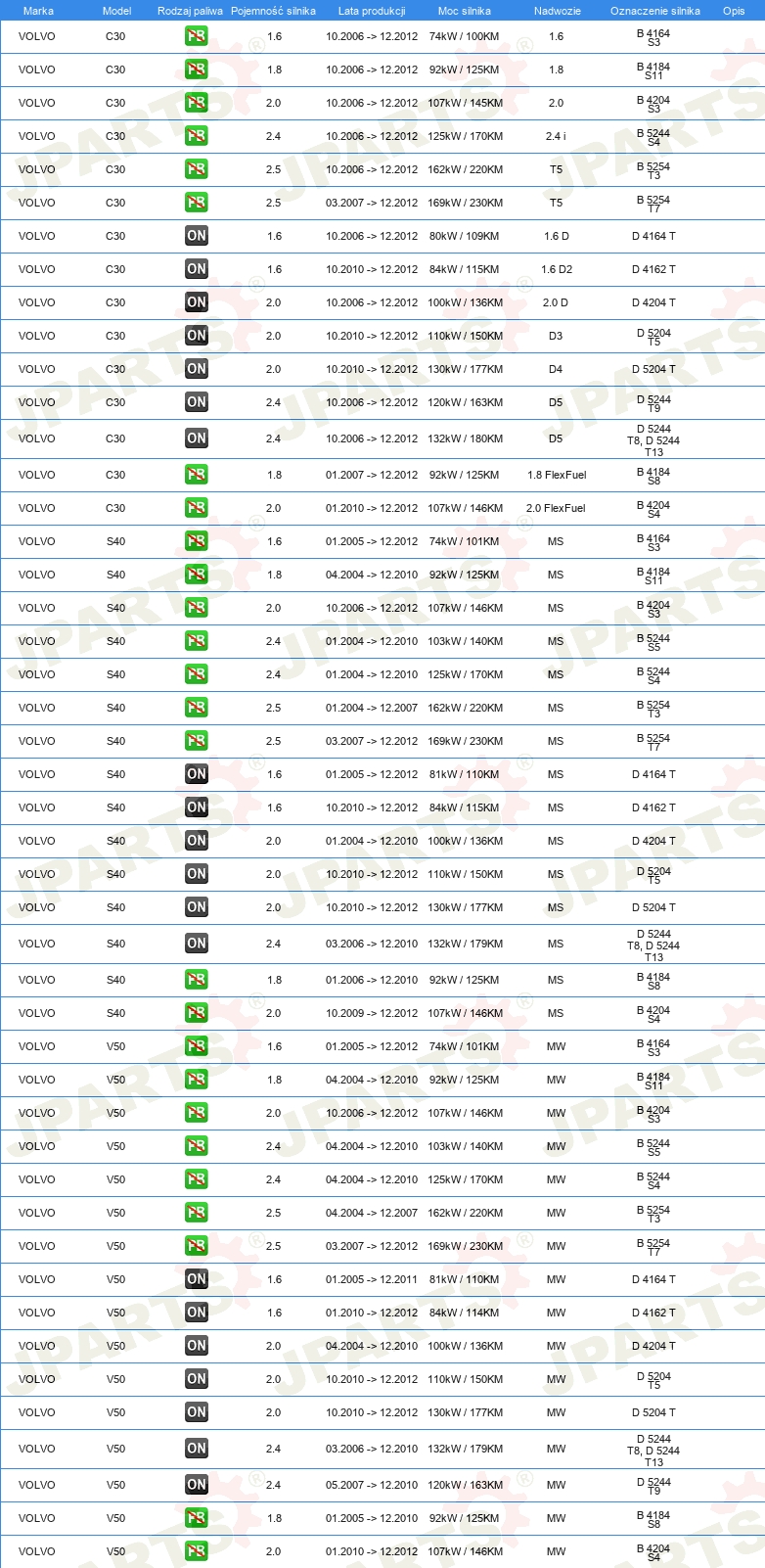This screenshot has width=765, height=1568.
Task: Click PB icon in C30 1.8 FlexFuel row
Action: coord(197,475)
